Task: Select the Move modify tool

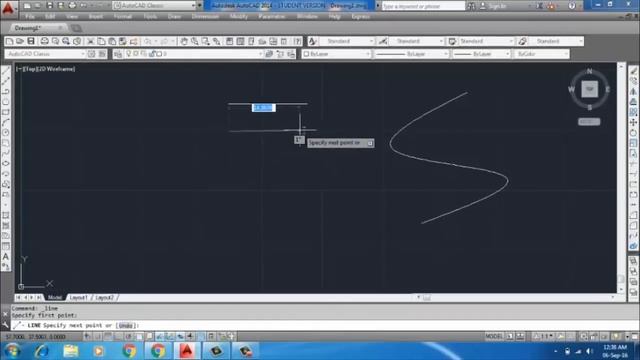Action: [x=633, y=122]
